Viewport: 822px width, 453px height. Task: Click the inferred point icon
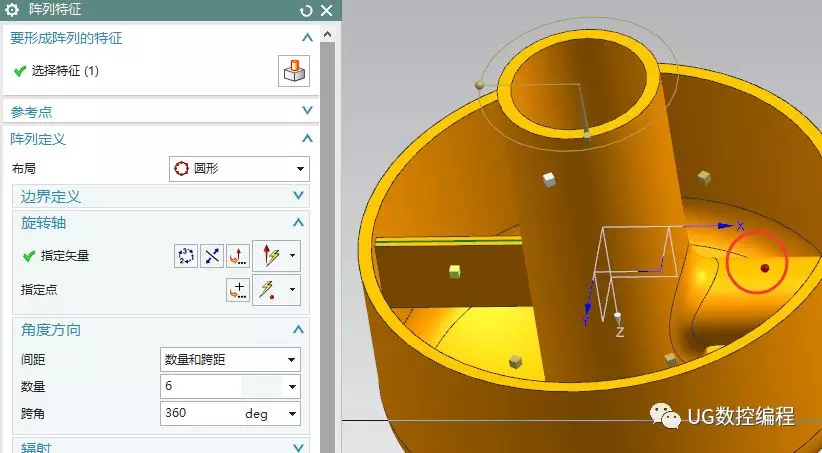(268, 289)
